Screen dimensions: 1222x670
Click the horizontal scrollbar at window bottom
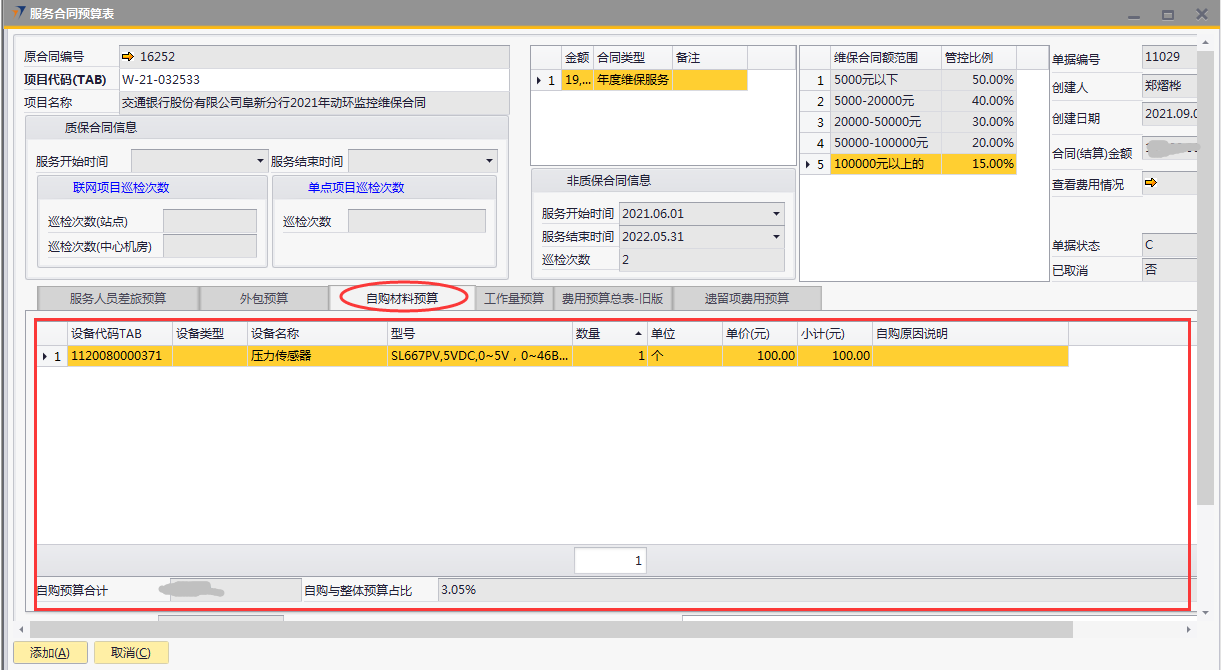click(x=550, y=630)
